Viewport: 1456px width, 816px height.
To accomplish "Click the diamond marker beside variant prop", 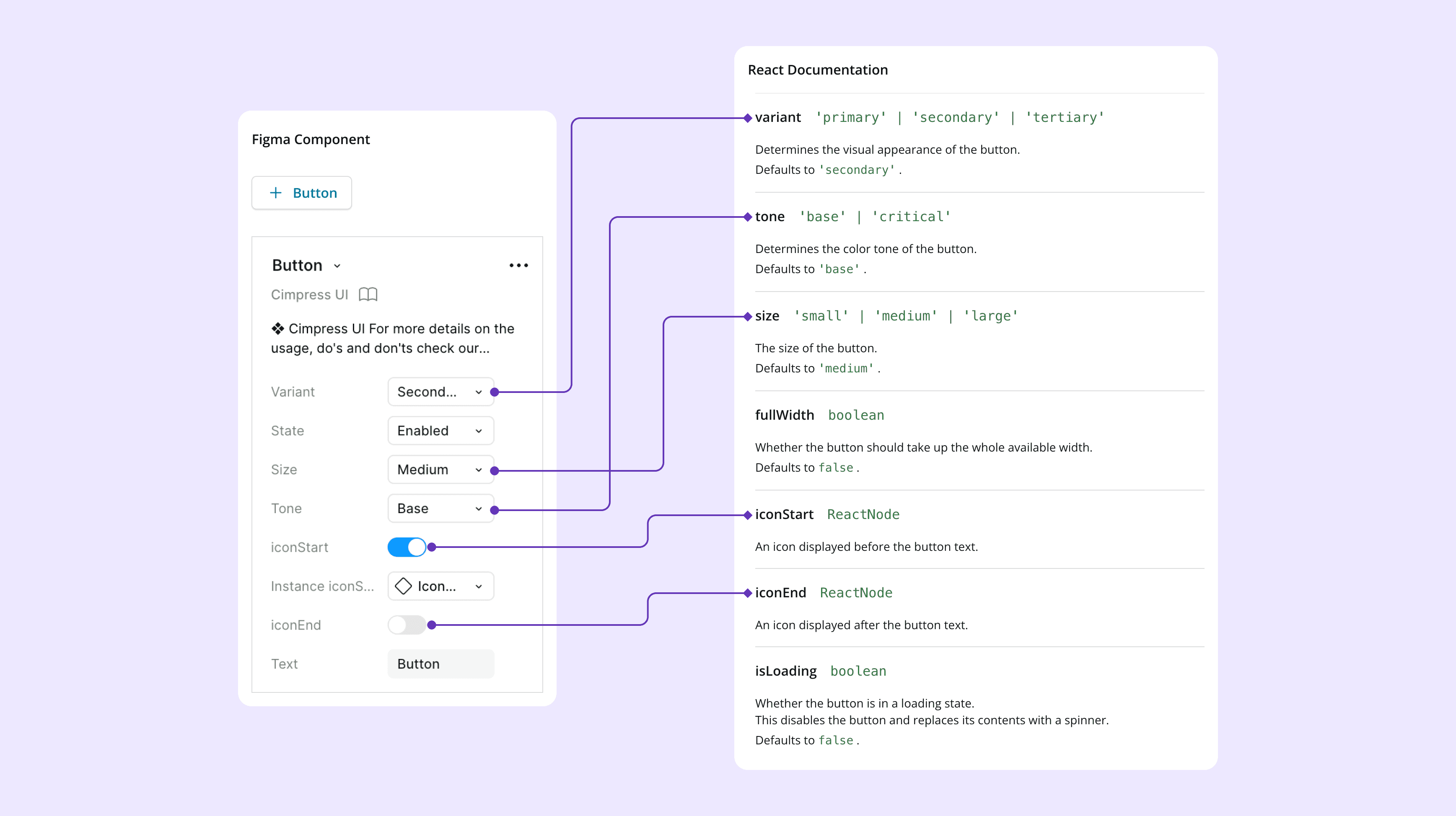I will point(747,118).
